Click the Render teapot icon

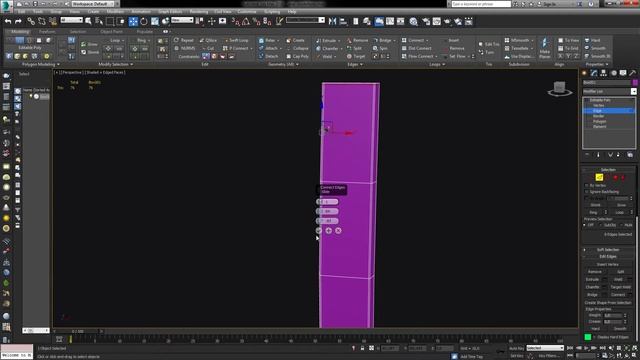click(x=447, y=21)
